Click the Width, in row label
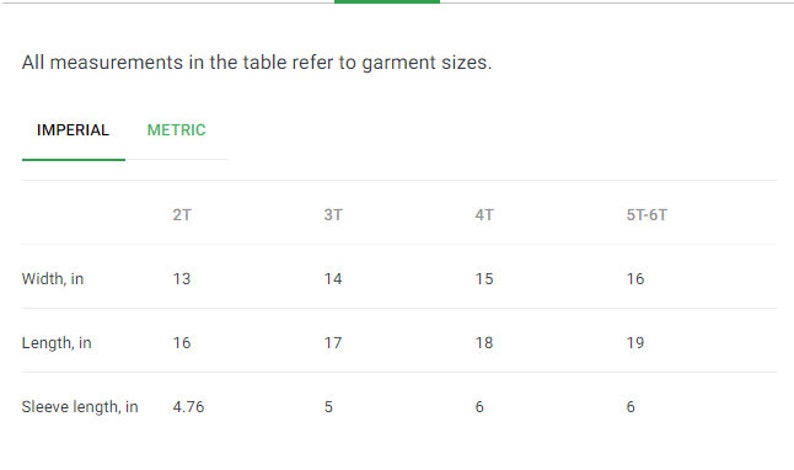The width and height of the screenshot is (794, 470). click(53, 279)
